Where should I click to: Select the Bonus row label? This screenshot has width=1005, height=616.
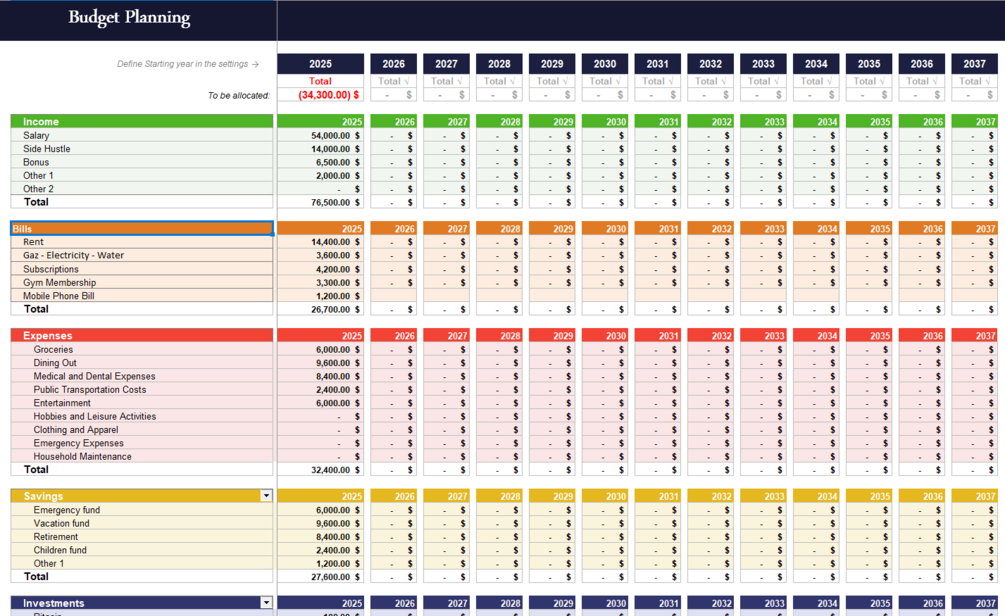[x=36, y=162]
